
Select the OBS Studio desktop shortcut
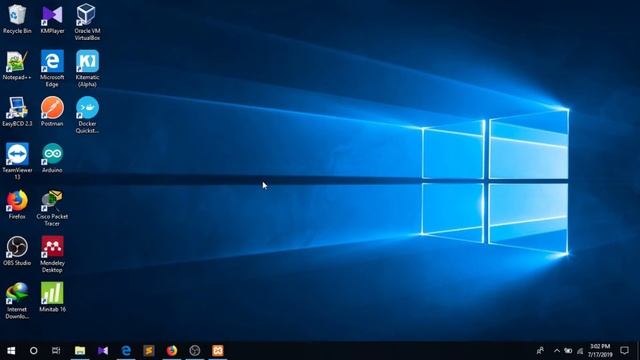point(17,251)
